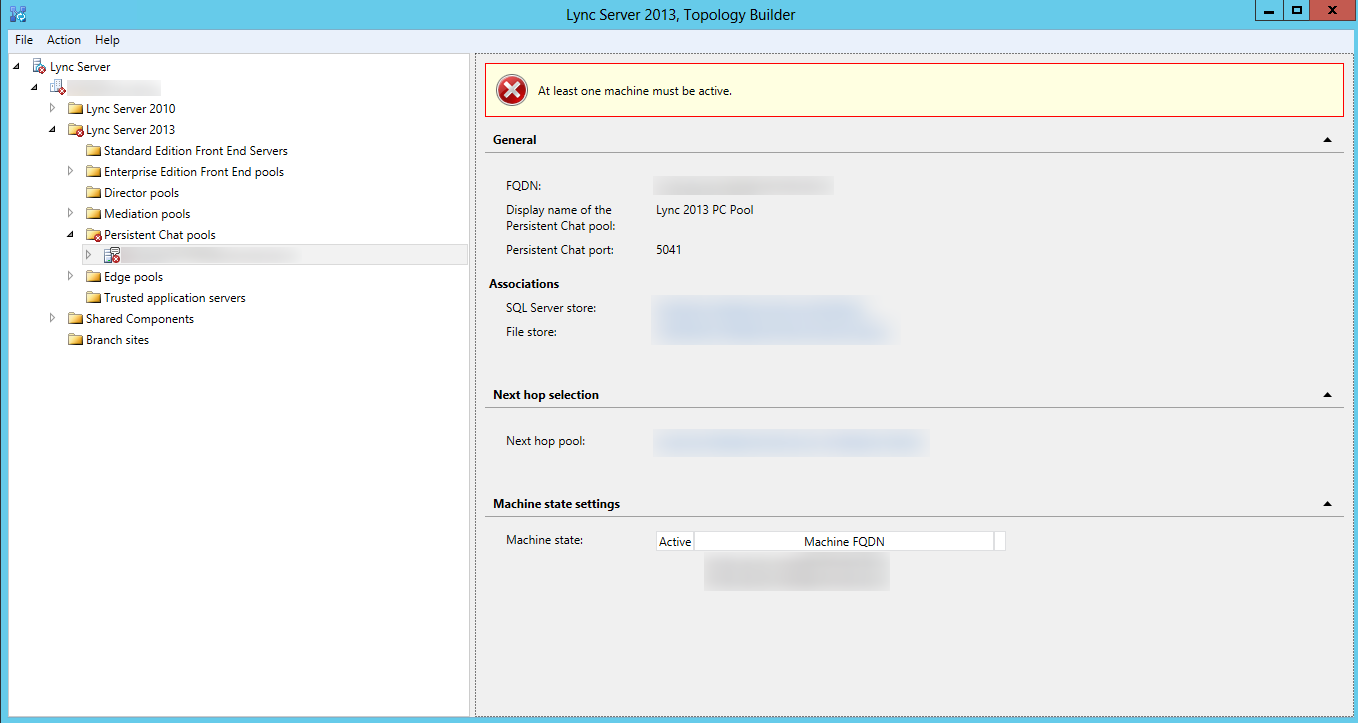Click the 'Machine state:' label
This screenshot has height=723, width=1358.
click(x=544, y=540)
